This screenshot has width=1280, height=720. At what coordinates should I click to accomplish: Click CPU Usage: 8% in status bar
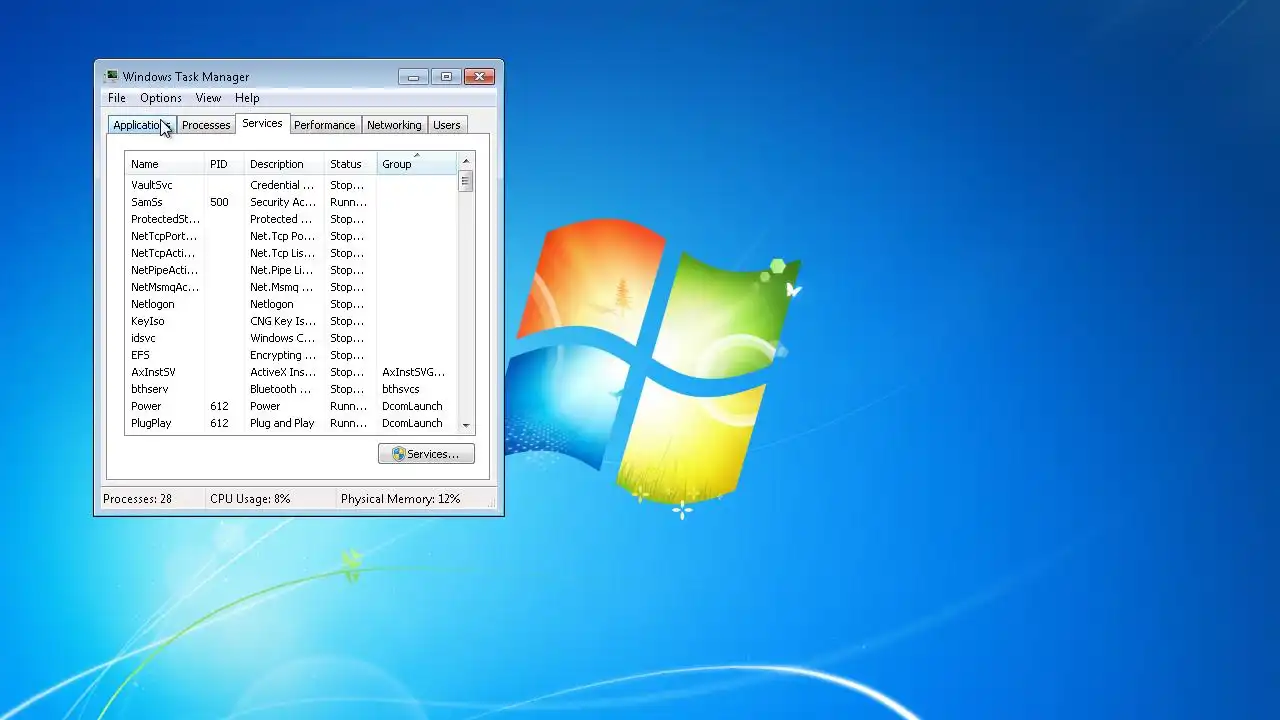[250, 498]
